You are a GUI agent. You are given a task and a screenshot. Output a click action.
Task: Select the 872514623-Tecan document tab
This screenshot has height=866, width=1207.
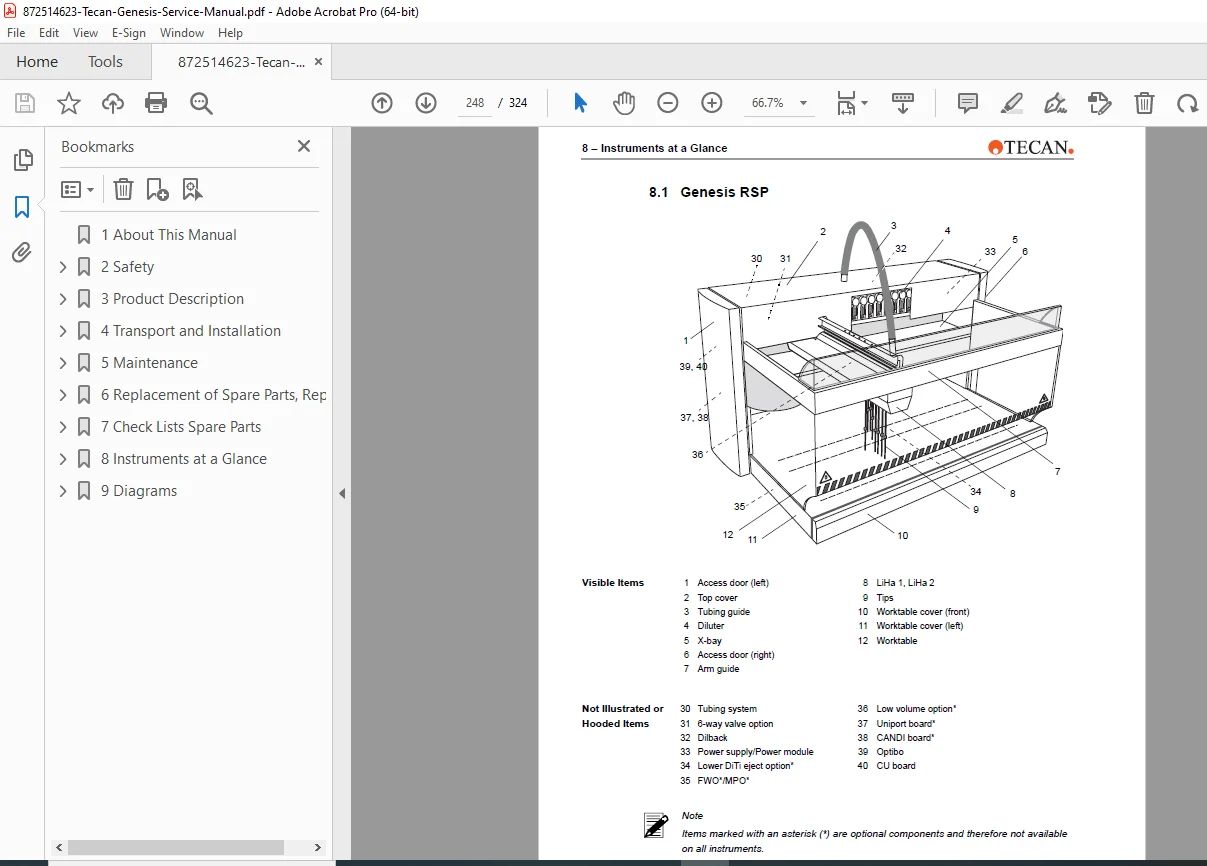242,62
